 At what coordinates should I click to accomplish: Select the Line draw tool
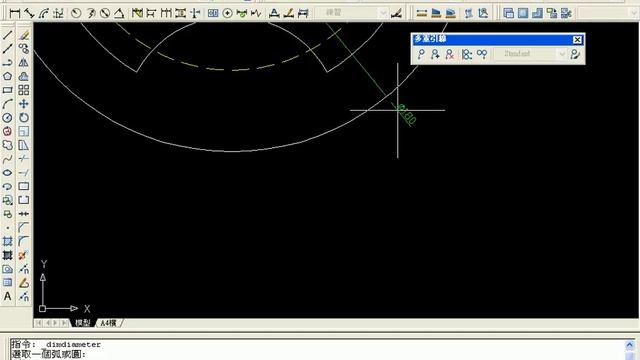pyautogui.click(x=7, y=35)
